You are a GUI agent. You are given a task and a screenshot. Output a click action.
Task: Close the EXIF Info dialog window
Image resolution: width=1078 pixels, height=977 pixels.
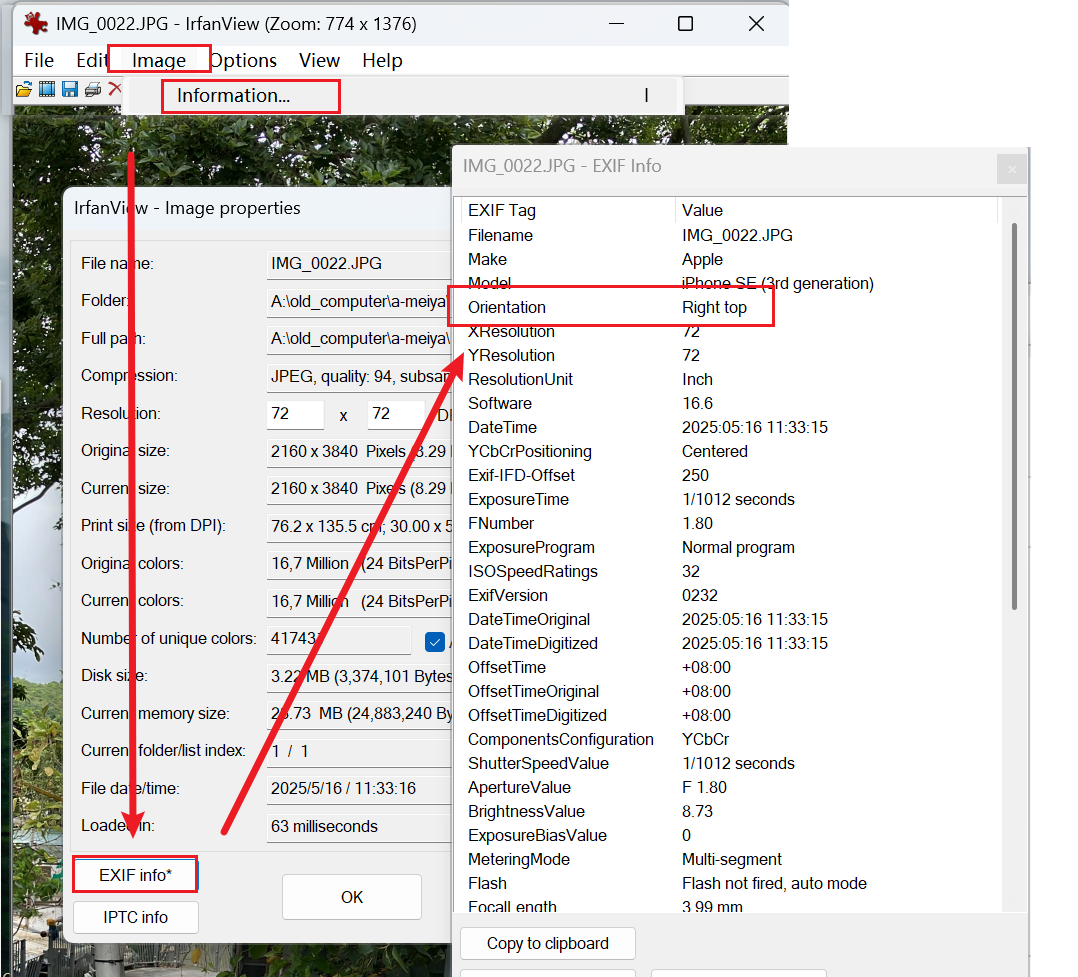point(1012,169)
